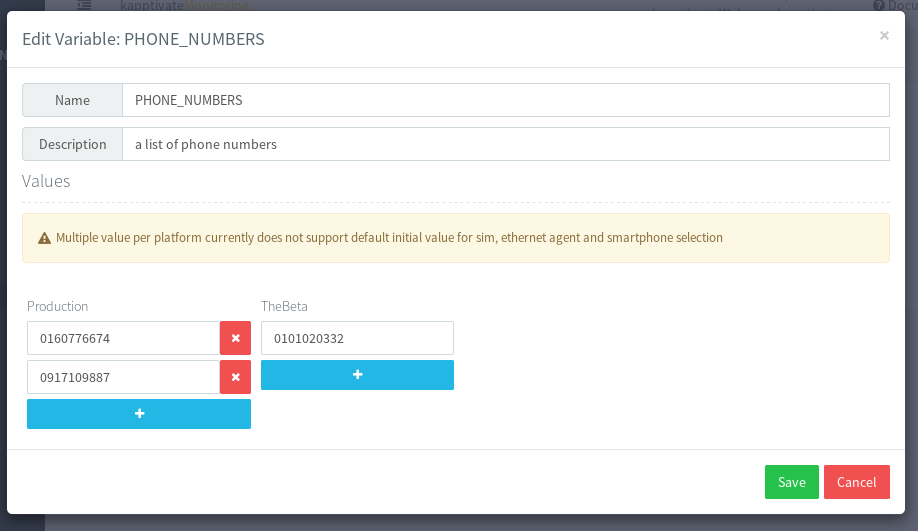
Task: Close the Edit Variable dialog
Action: tap(884, 36)
